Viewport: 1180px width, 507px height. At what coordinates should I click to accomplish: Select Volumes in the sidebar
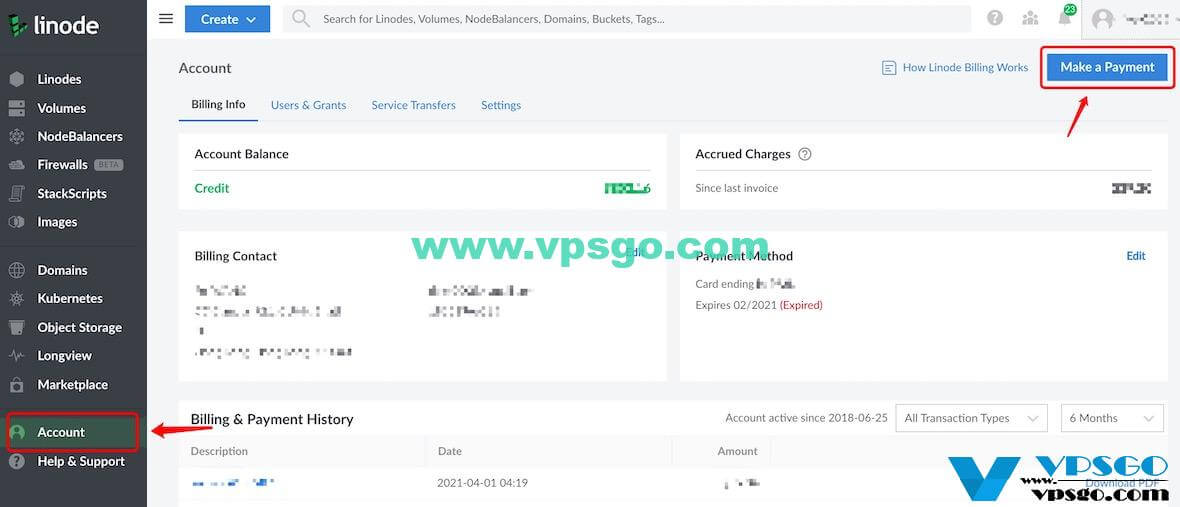click(x=62, y=108)
